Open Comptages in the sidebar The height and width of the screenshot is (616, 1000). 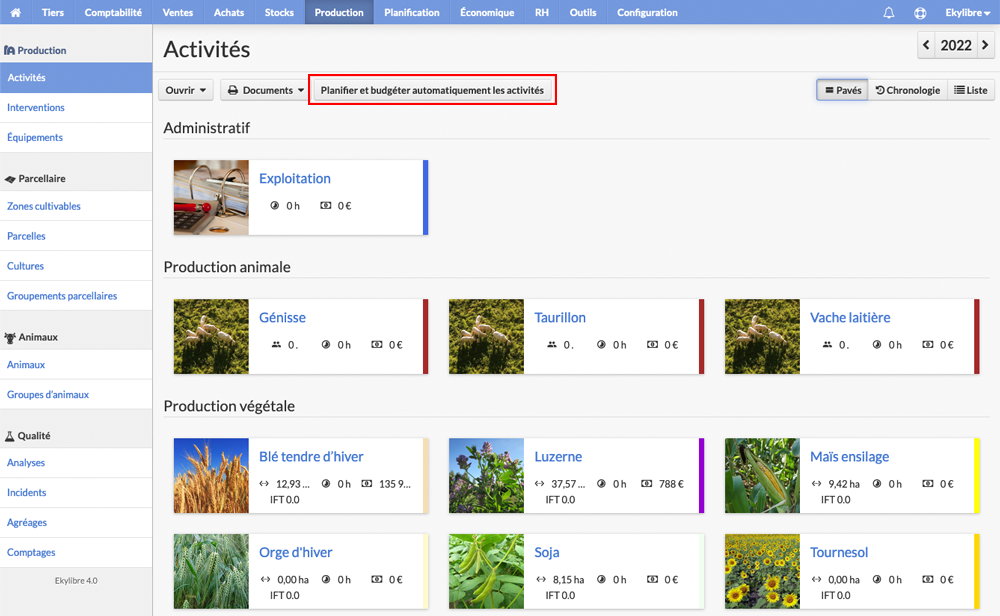pos(76,552)
